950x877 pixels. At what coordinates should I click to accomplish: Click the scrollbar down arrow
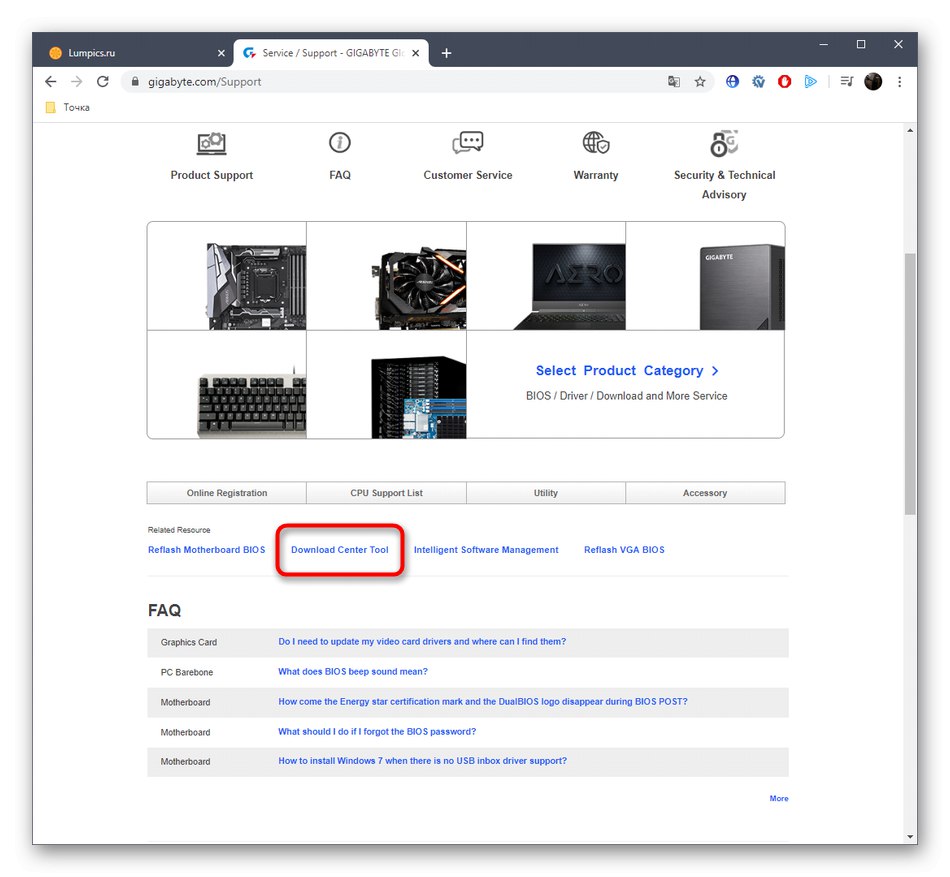click(910, 836)
